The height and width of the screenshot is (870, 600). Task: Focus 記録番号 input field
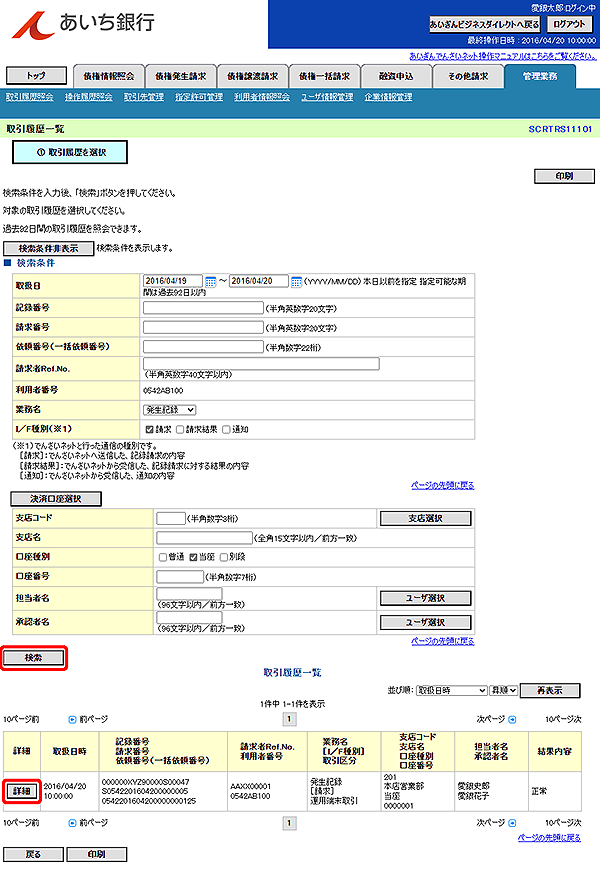203,308
